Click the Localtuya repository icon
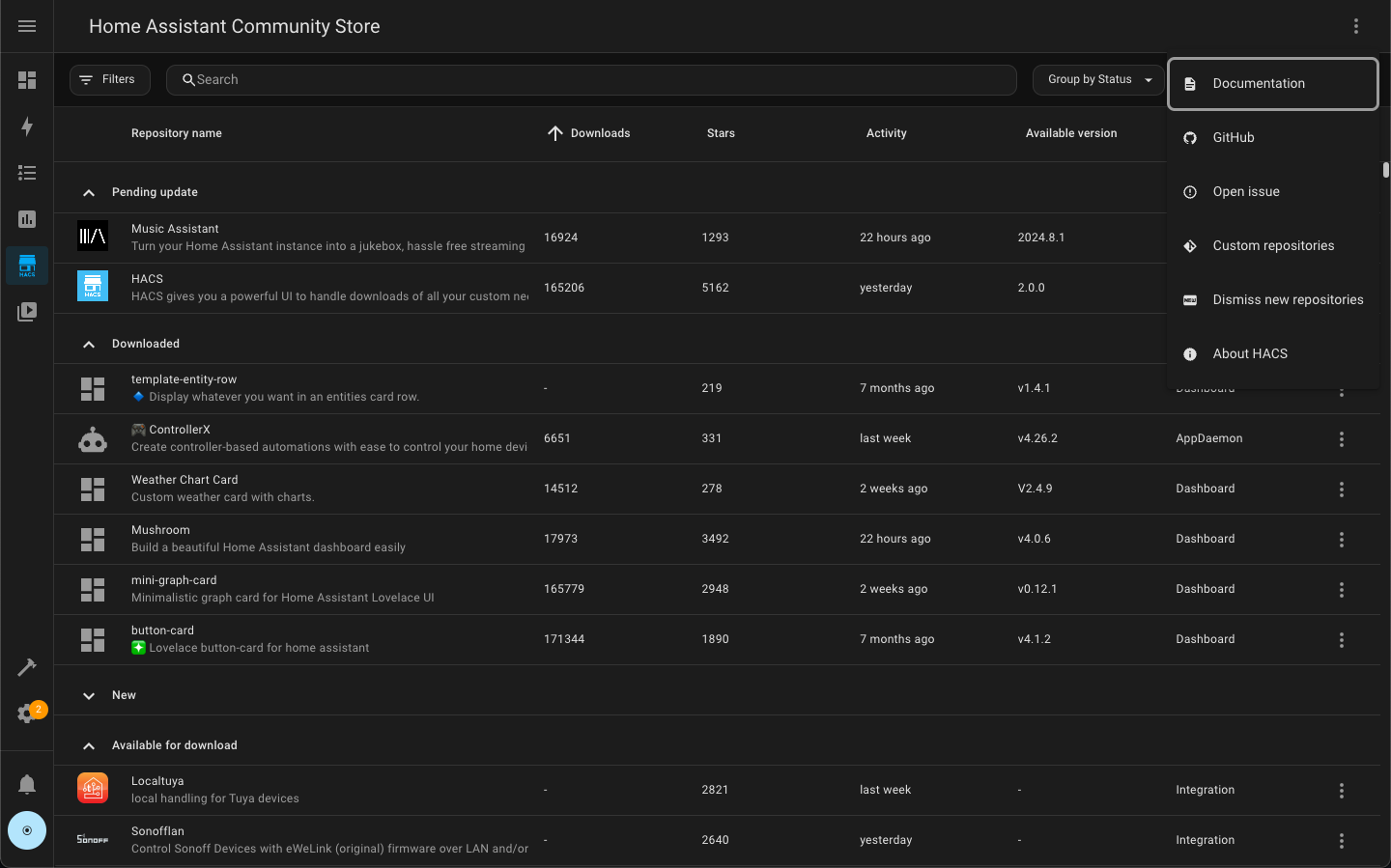Viewport: 1391px width, 868px height. [92, 788]
